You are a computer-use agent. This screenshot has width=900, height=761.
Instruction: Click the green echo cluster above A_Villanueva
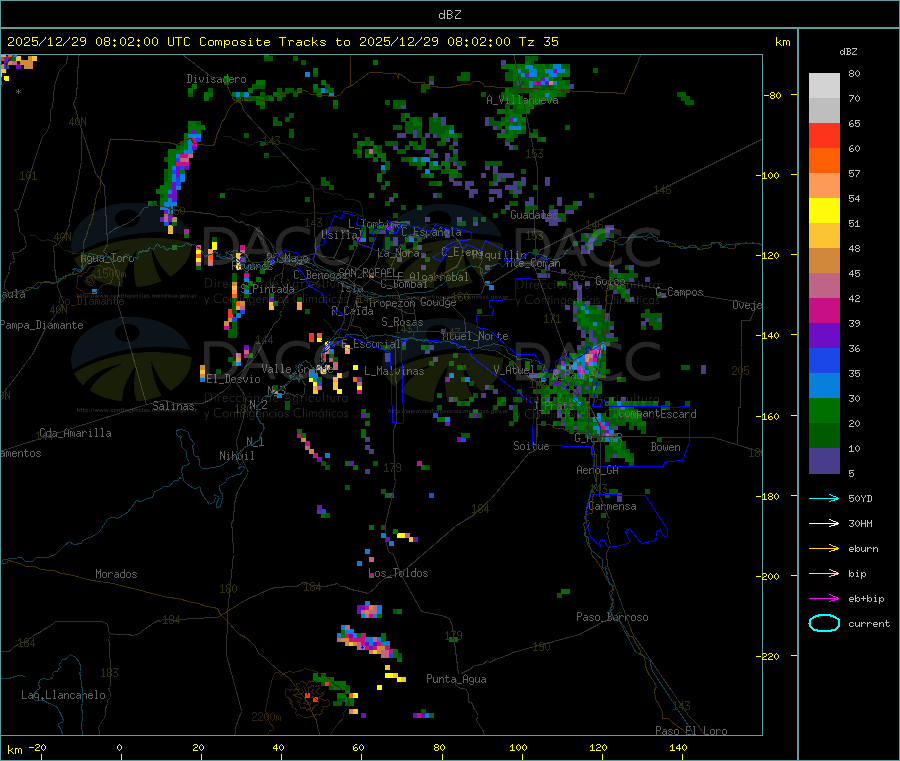(536, 75)
